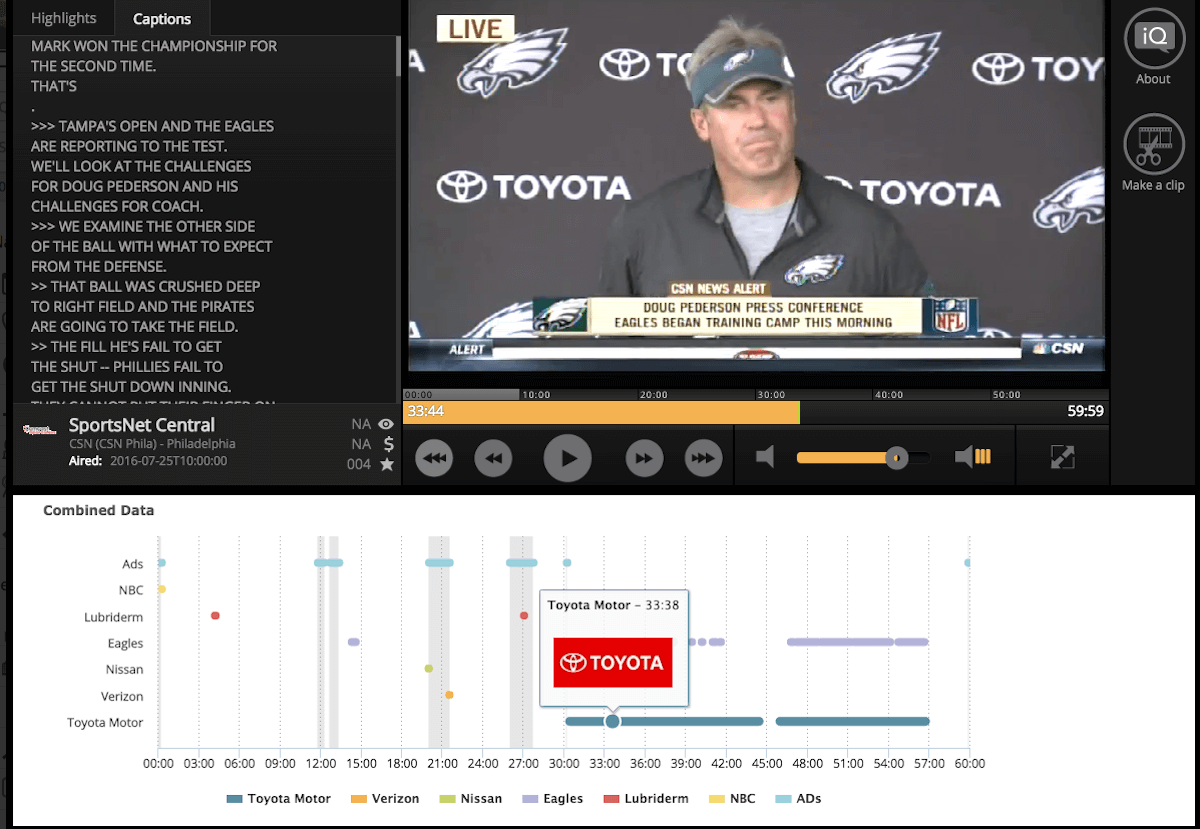The width and height of the screenshot is (1200, 829).
Task: Click the Toyota Motor y-axis label
Action: 105,722
